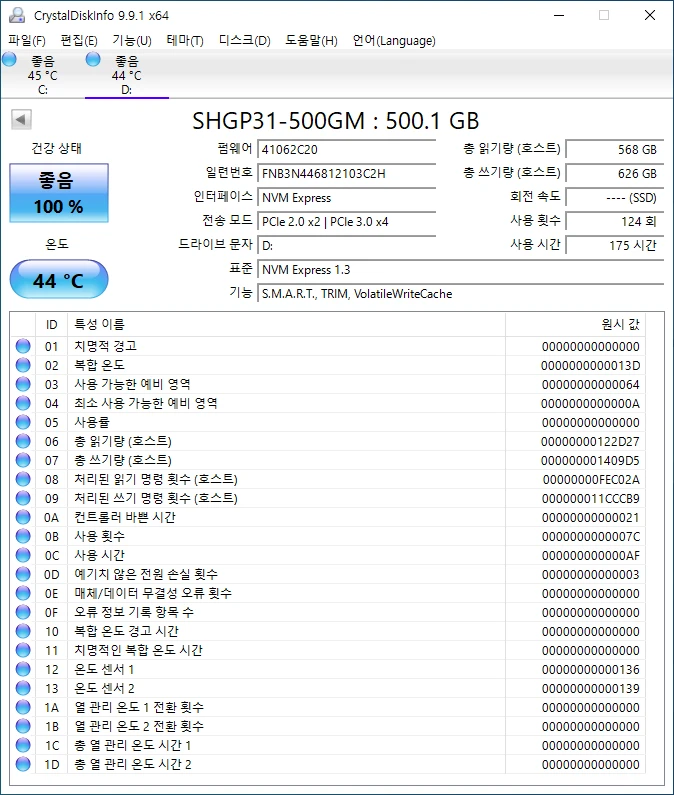The image size is (674, 795).
Task: Select the 컨트롤러 바쁜 시간 row name
Action: 125,517
